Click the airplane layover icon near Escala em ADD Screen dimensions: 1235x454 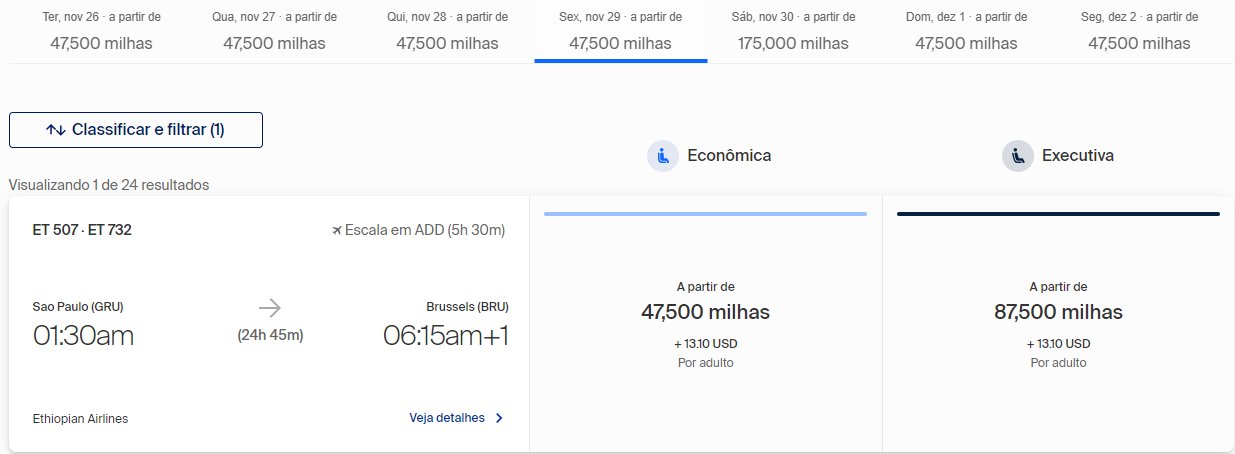click(x=337, y=230)
